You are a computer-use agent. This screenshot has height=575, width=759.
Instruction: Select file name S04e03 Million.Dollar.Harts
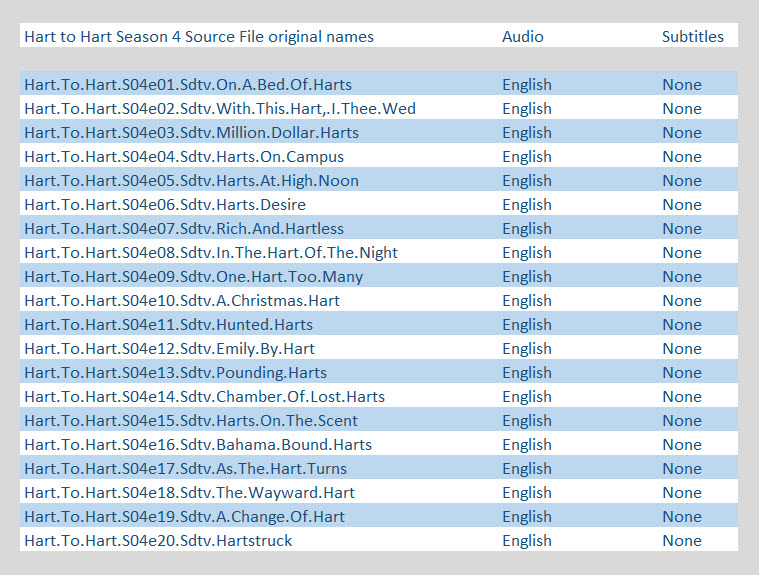click(x=192, y=133)
